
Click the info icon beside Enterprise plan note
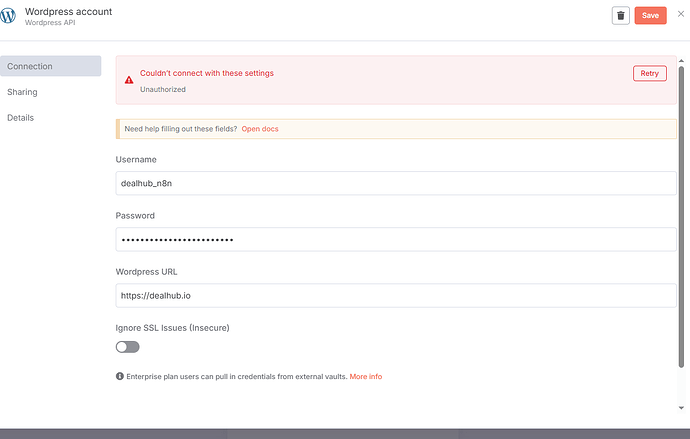[x=120, y=376]
